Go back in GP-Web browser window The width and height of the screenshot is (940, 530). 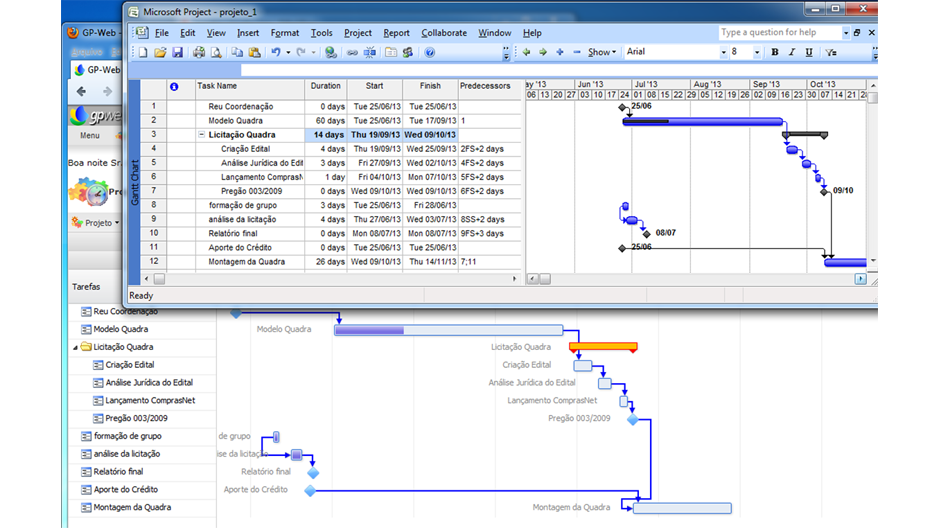tap(82, 91)
